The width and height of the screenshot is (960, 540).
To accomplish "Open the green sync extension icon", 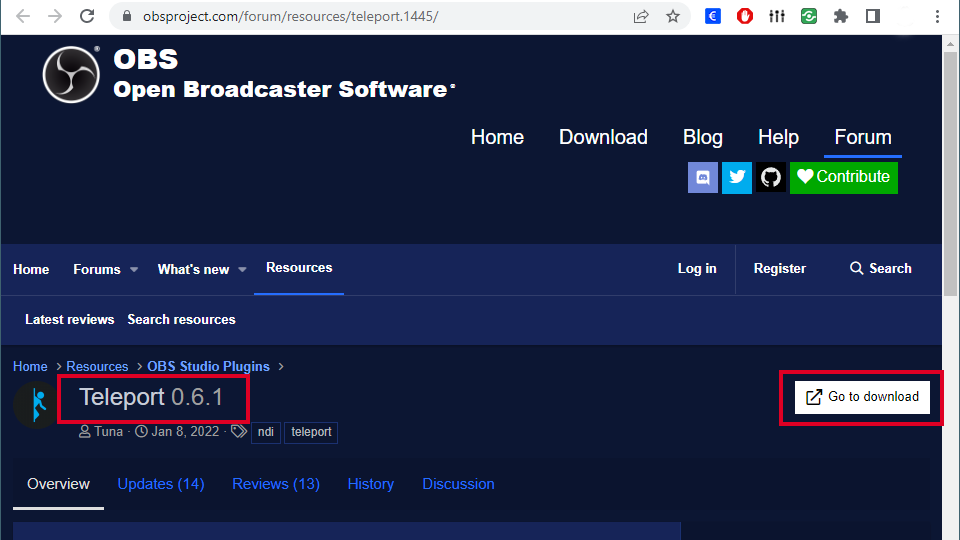I will tap(809, 17).
